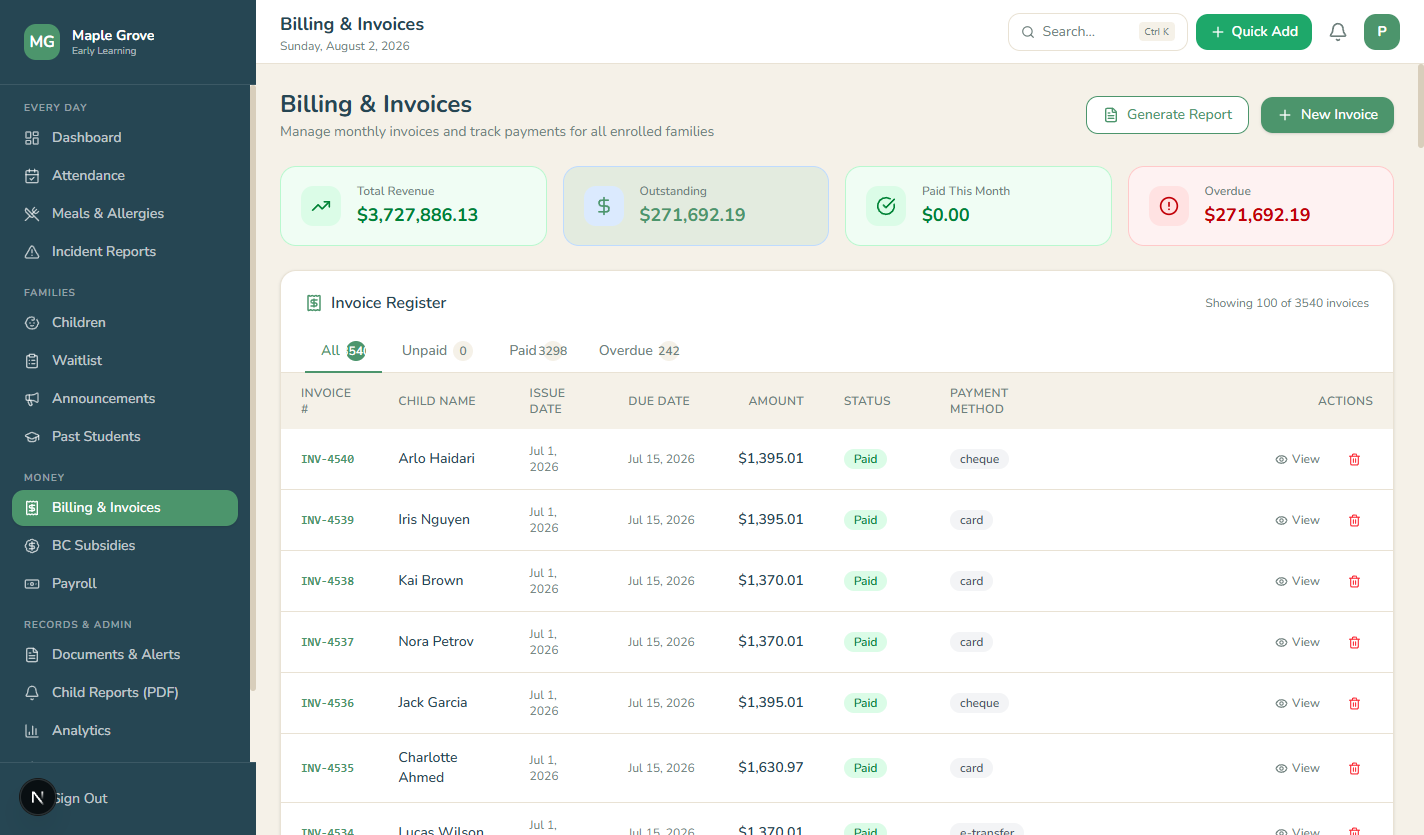
Task: Open Meals & Allergies section
Action: [125, 214]
